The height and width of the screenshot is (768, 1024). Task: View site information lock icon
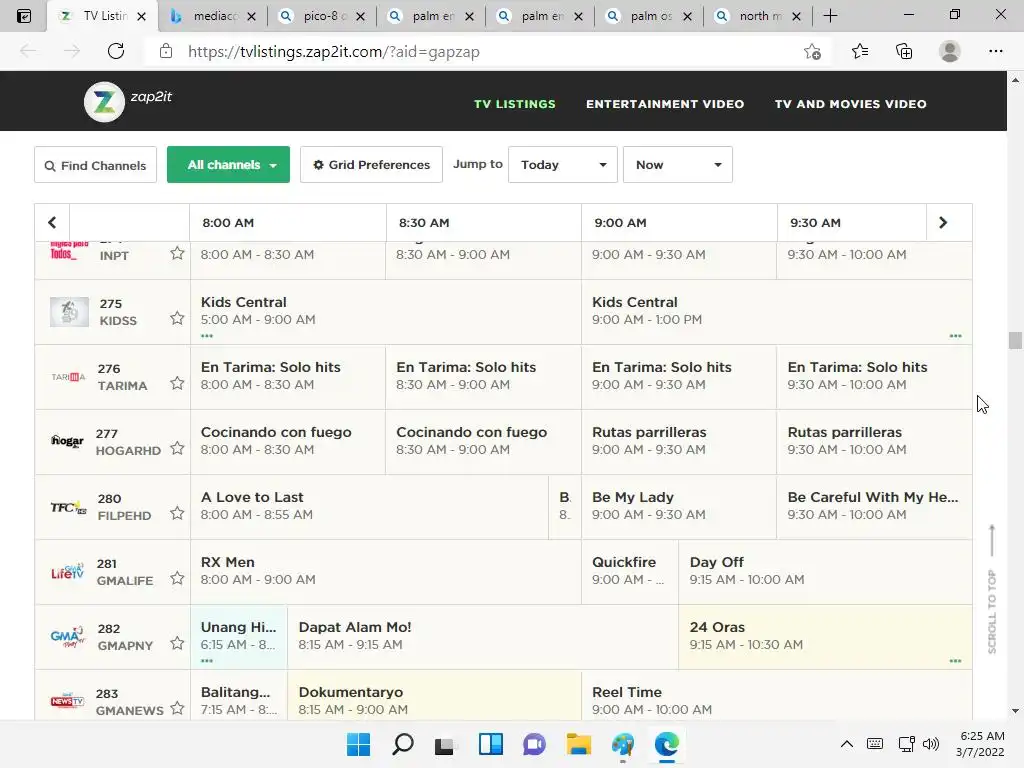166,51
